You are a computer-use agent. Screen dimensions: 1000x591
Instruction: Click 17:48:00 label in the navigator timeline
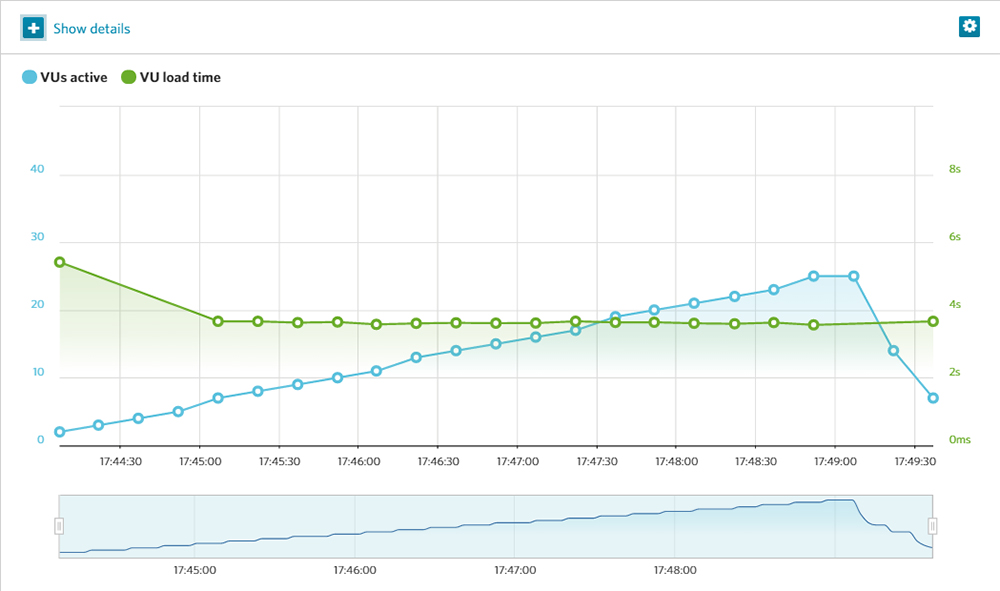pos(674,570)
